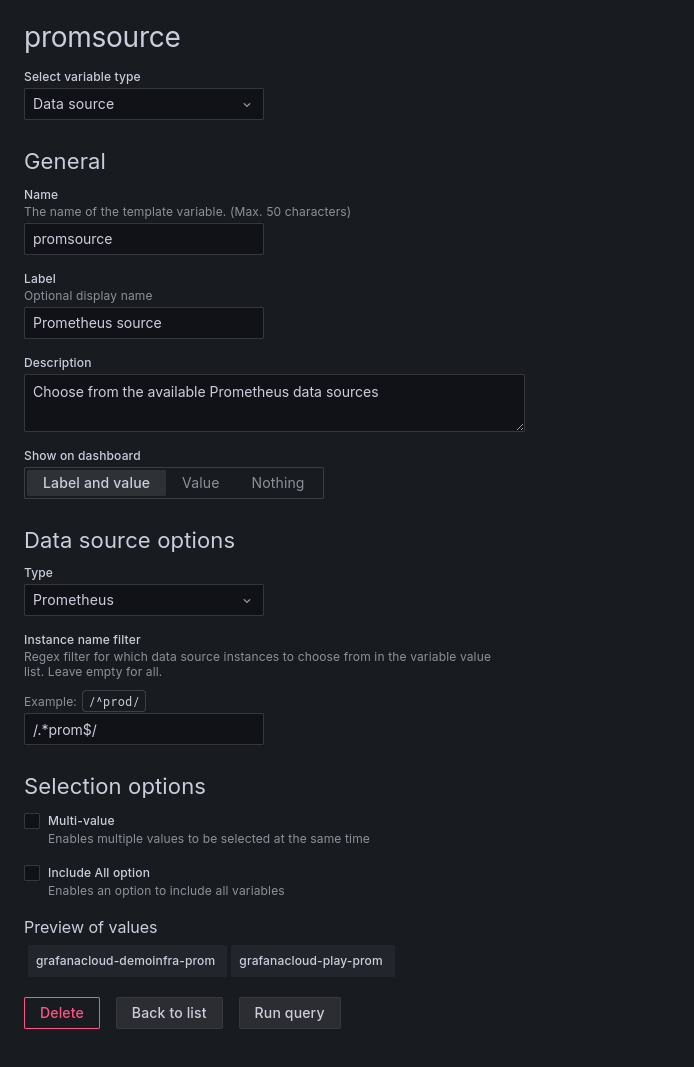
Task: Select the grafanacloud-play-prom preview value
Action: click(310, 960)
